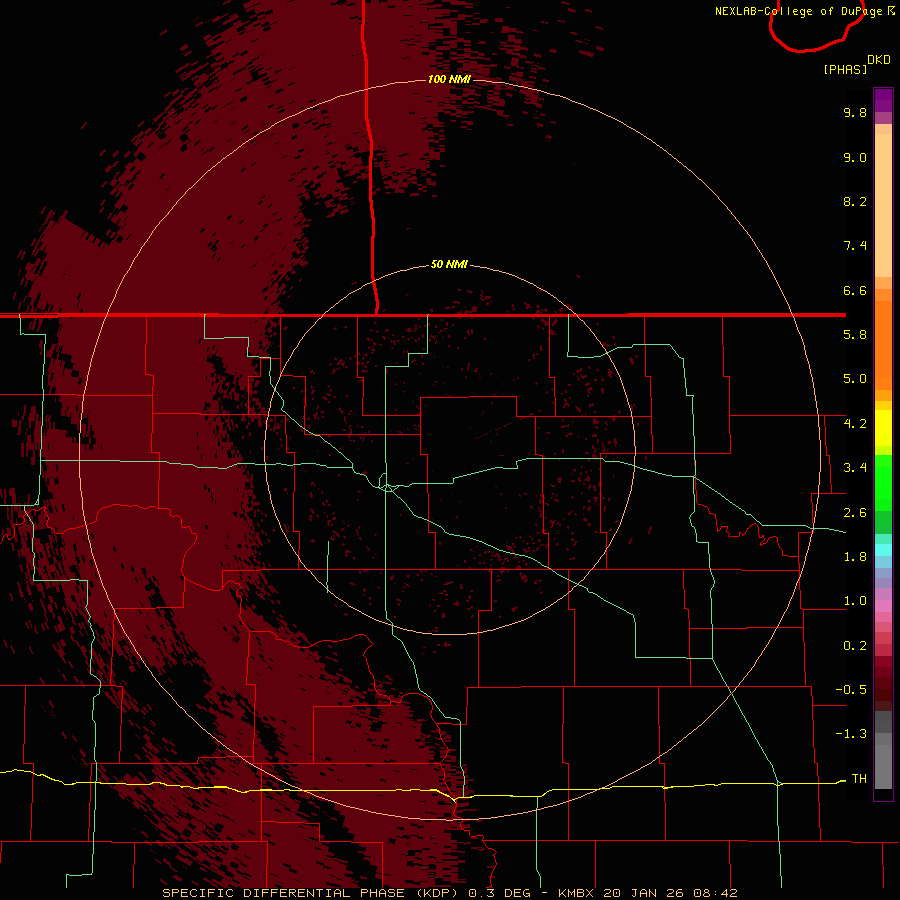Screen dimensions: 900x900
Task: Click the [PHAS] label above the color scale
Action: (845, 69)
